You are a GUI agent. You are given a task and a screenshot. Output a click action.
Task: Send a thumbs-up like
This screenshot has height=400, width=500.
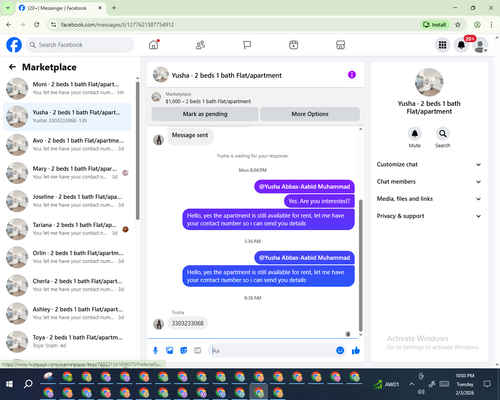356,350
